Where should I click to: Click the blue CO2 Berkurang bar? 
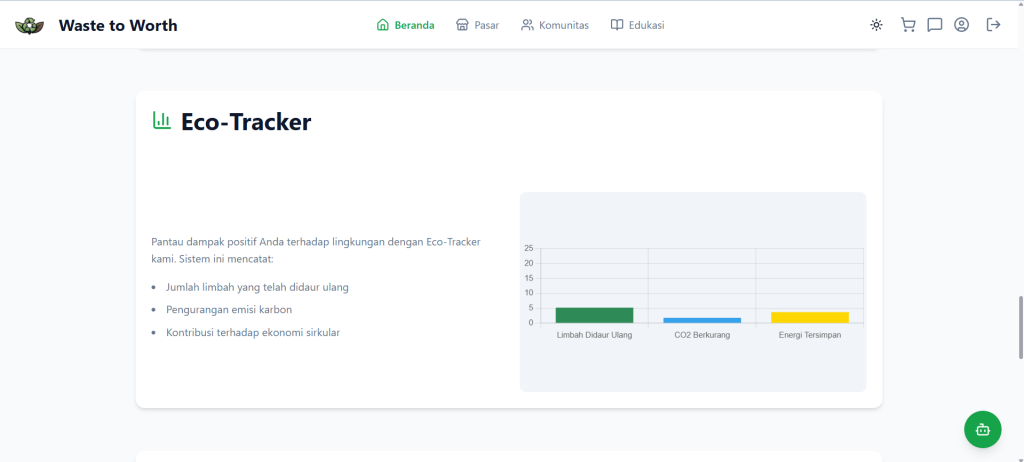pyautogui.click(x=702, y=320)
